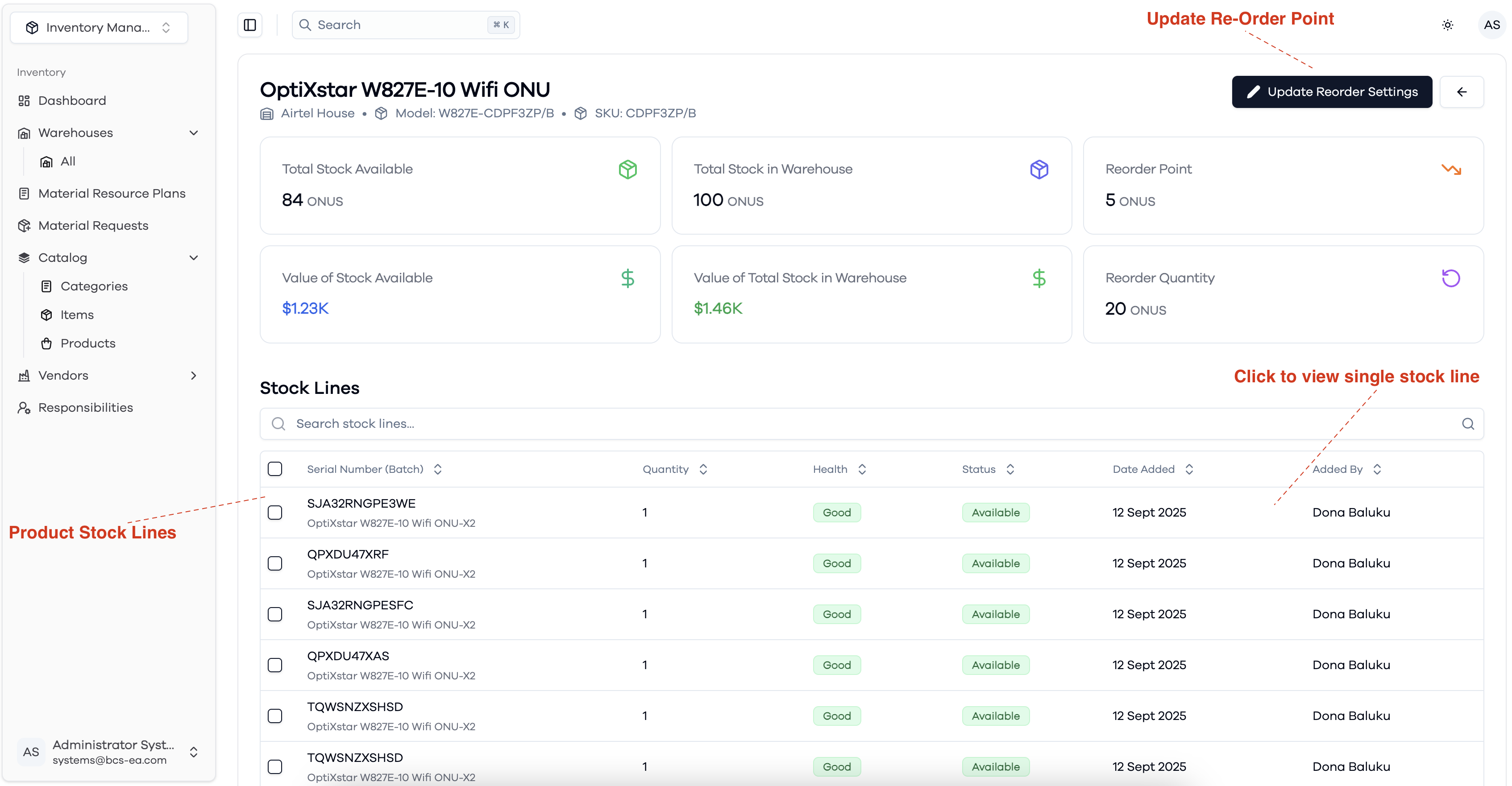Open the AS user avatar at top right

point(1491,25)
